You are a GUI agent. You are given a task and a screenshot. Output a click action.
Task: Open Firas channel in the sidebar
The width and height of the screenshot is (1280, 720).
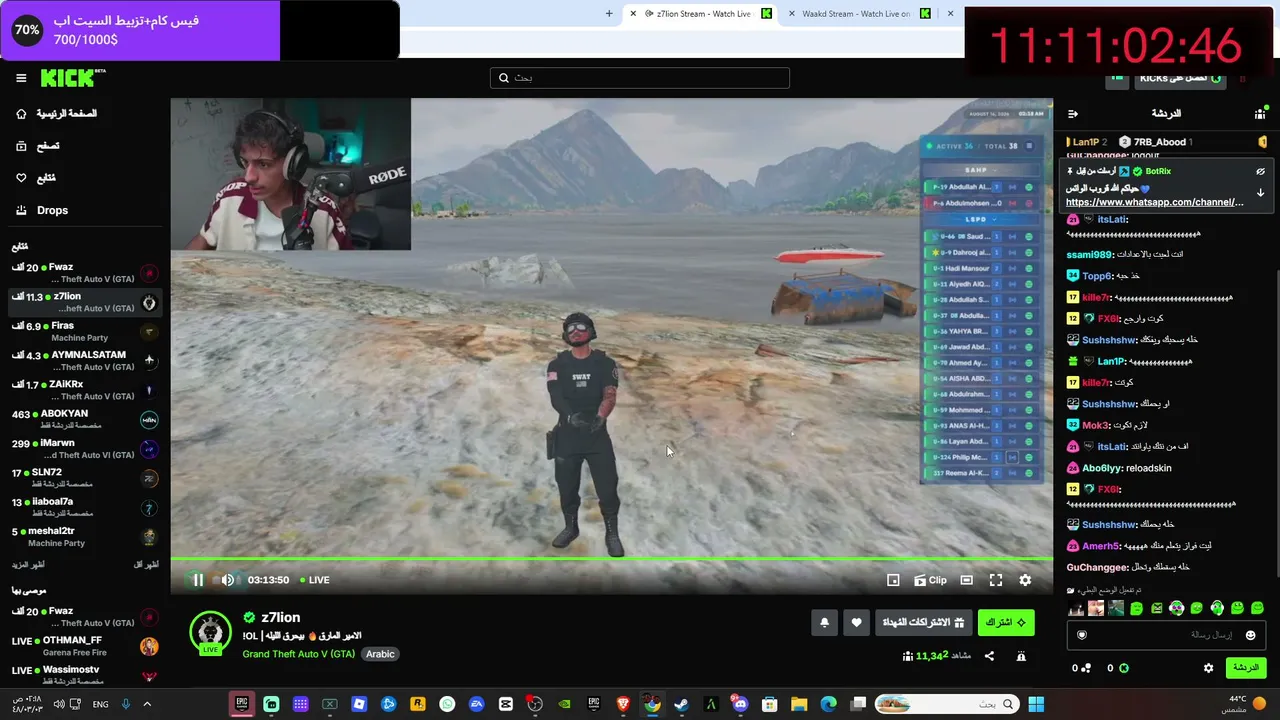(x=85, y=332)
